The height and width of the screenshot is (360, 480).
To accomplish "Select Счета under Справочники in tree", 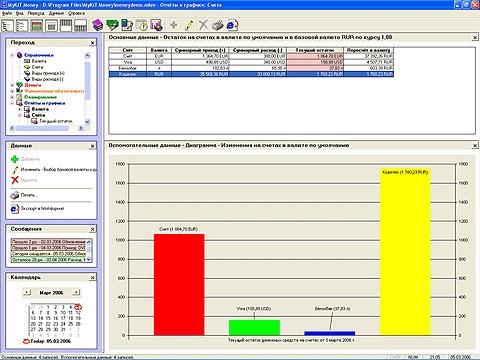I will point(37,67).
